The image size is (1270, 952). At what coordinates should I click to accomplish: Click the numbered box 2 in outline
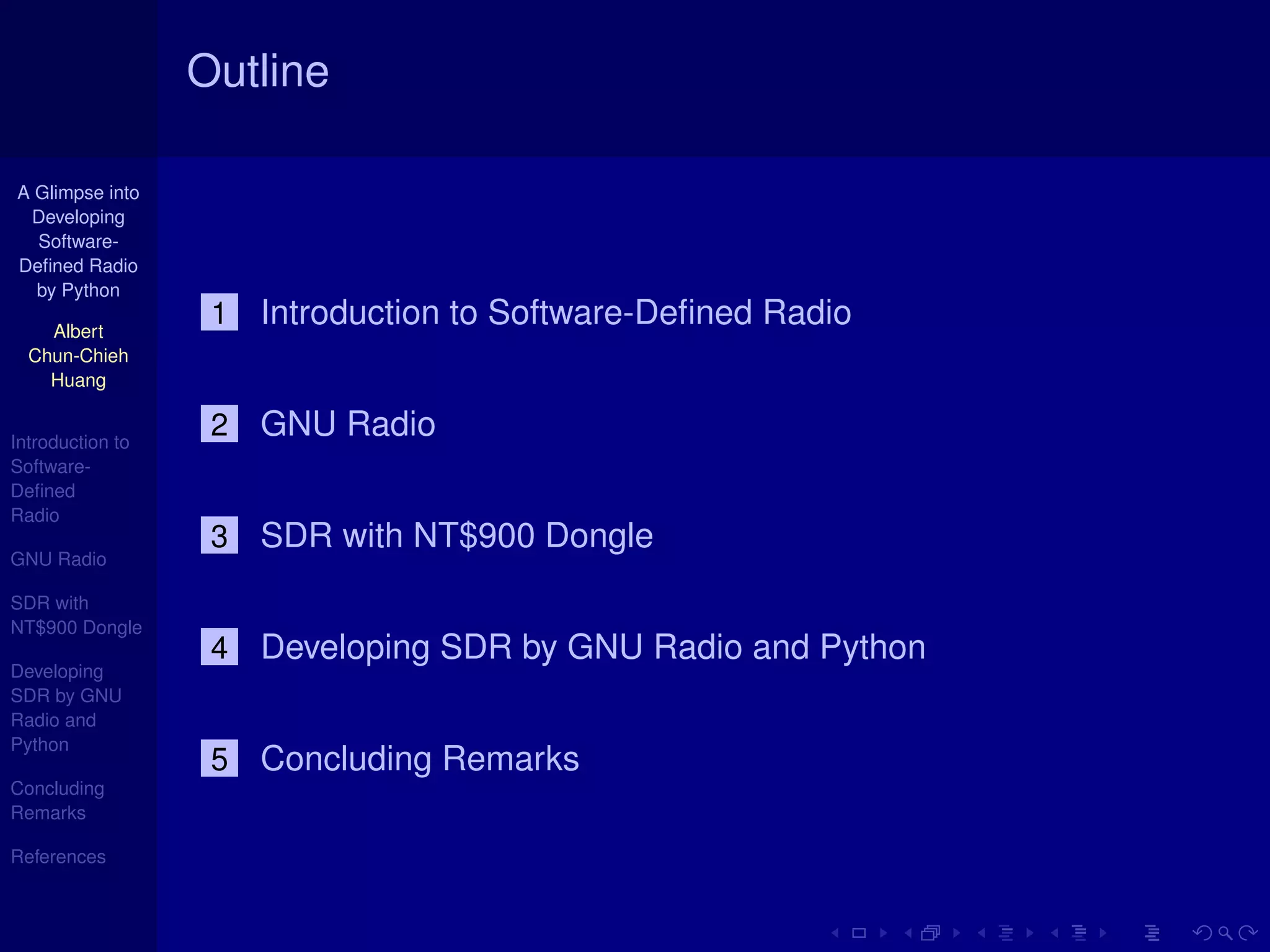(220, 423)
